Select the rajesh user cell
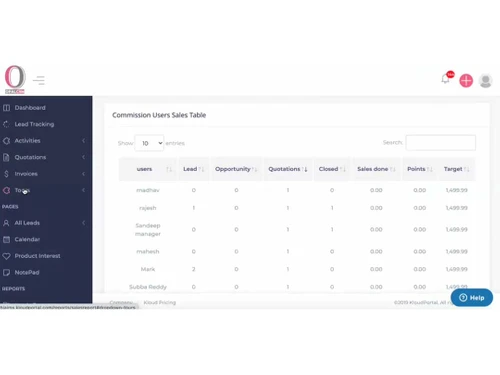This screenshot has height=375, width=500. [148, 208]
